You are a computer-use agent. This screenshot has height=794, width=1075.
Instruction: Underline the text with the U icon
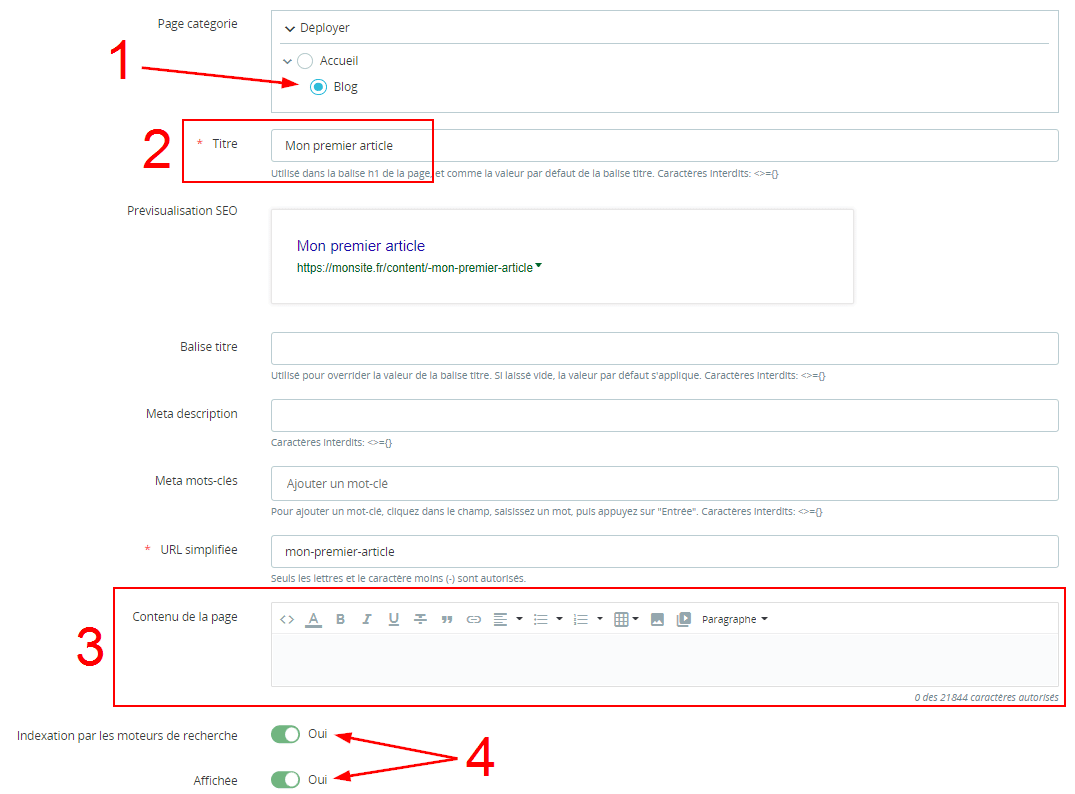coord(394,620)
